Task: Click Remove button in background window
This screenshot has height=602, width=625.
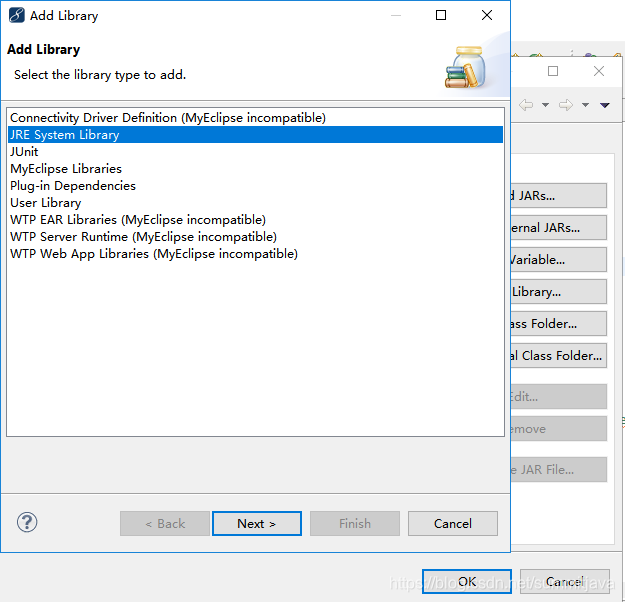Action: point(558,429)
